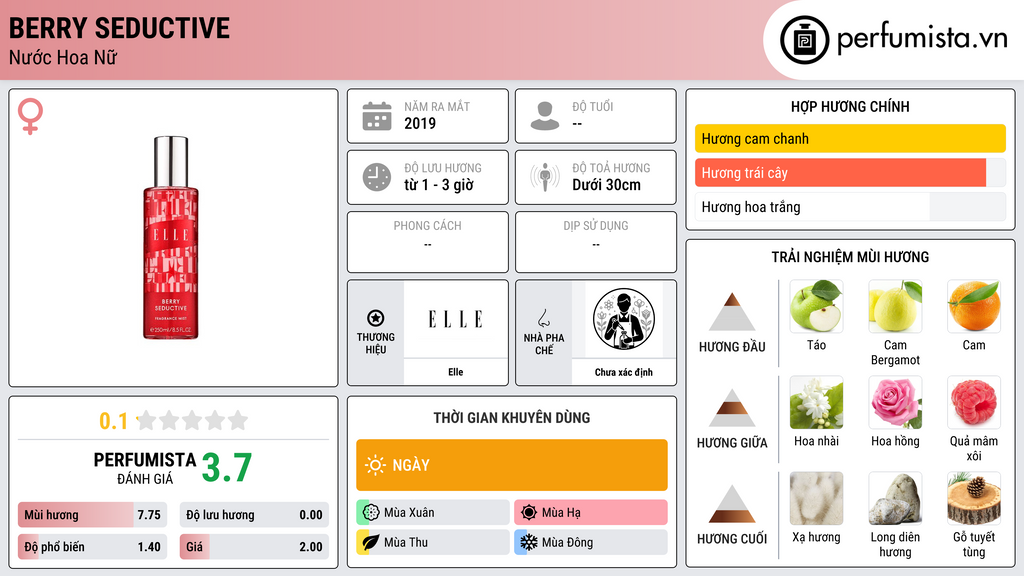
Task: Select the Mùa Hạ season tile
Action: 591,512
